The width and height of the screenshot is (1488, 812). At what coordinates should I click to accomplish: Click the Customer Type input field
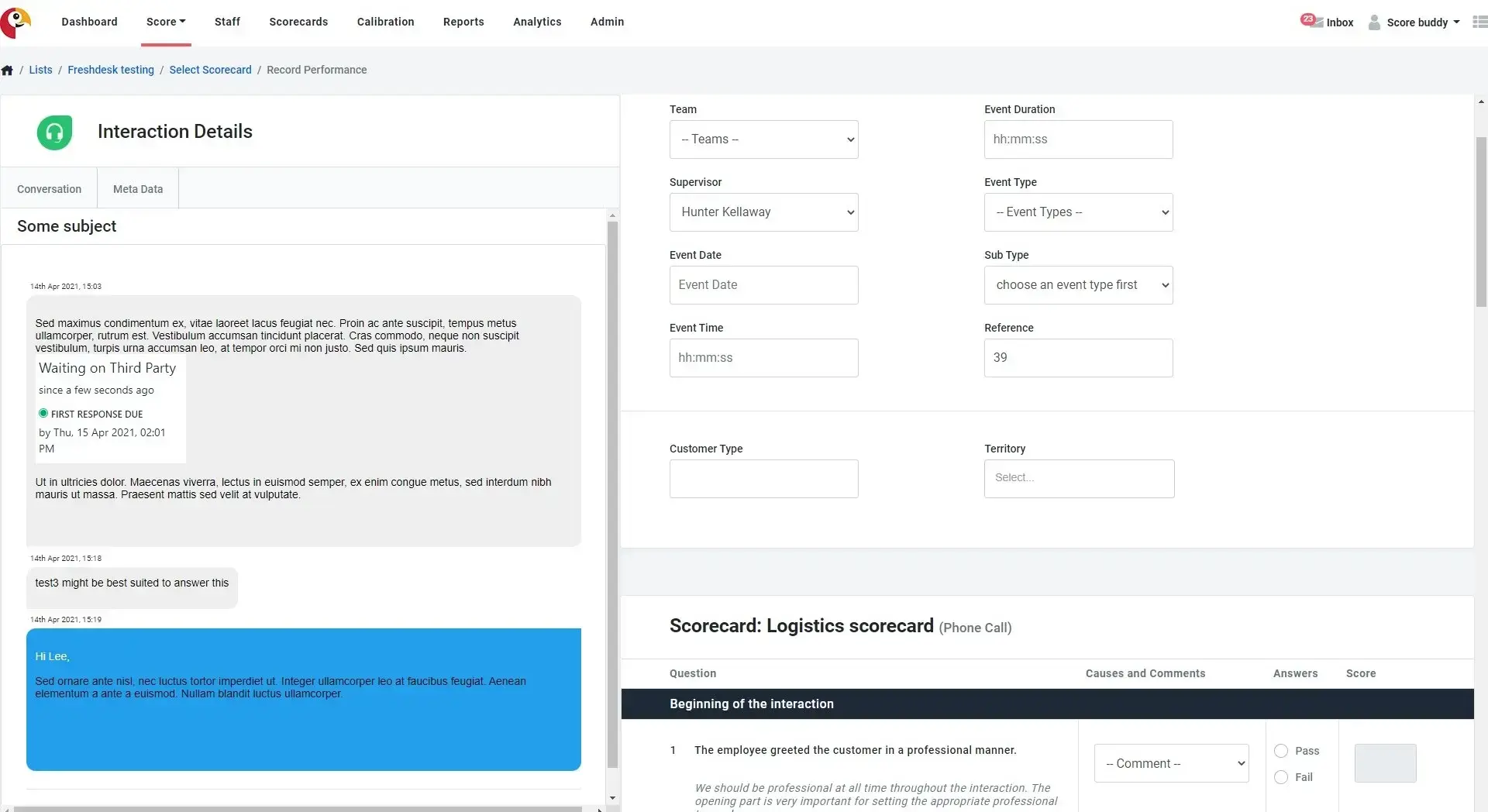pos(763,479)
